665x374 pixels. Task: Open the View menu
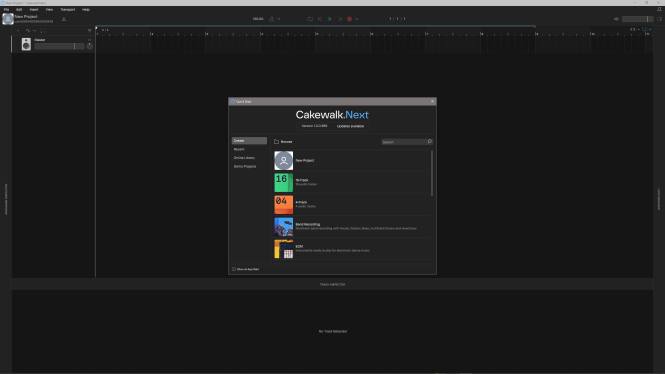click(49, 9)
